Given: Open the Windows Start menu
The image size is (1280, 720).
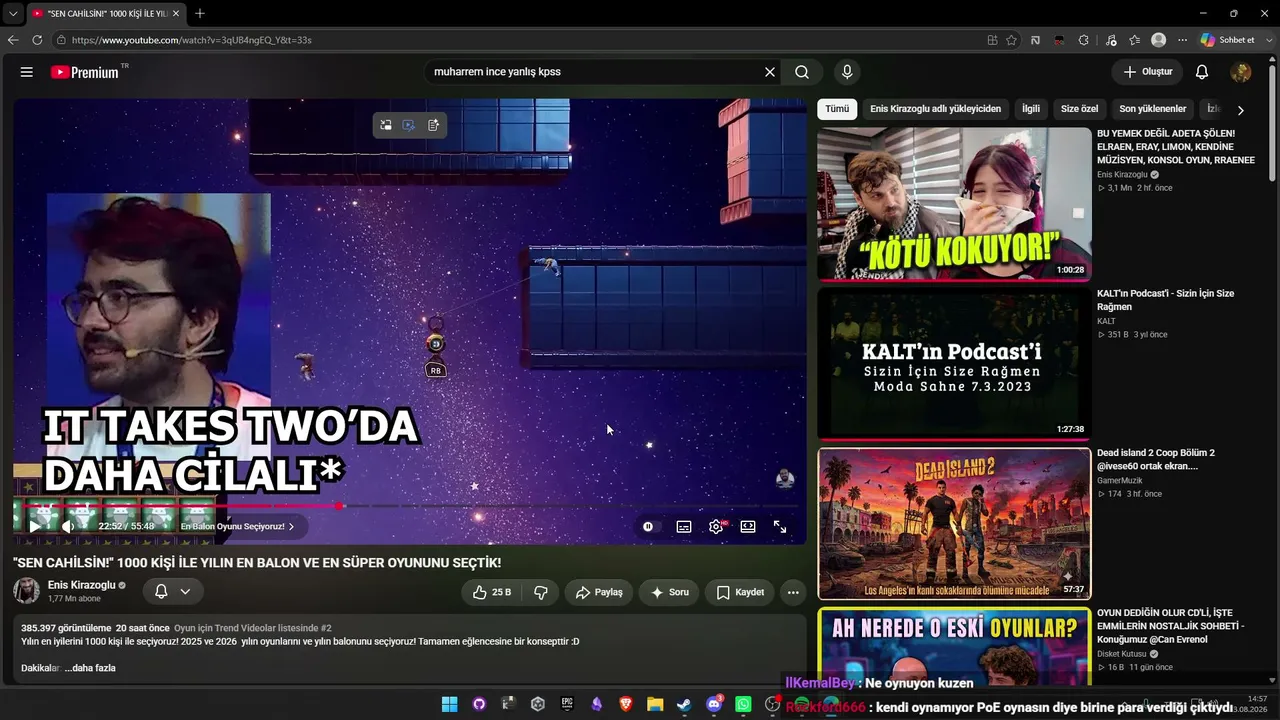Looking at the screenshot, I should tap(449, 704).
